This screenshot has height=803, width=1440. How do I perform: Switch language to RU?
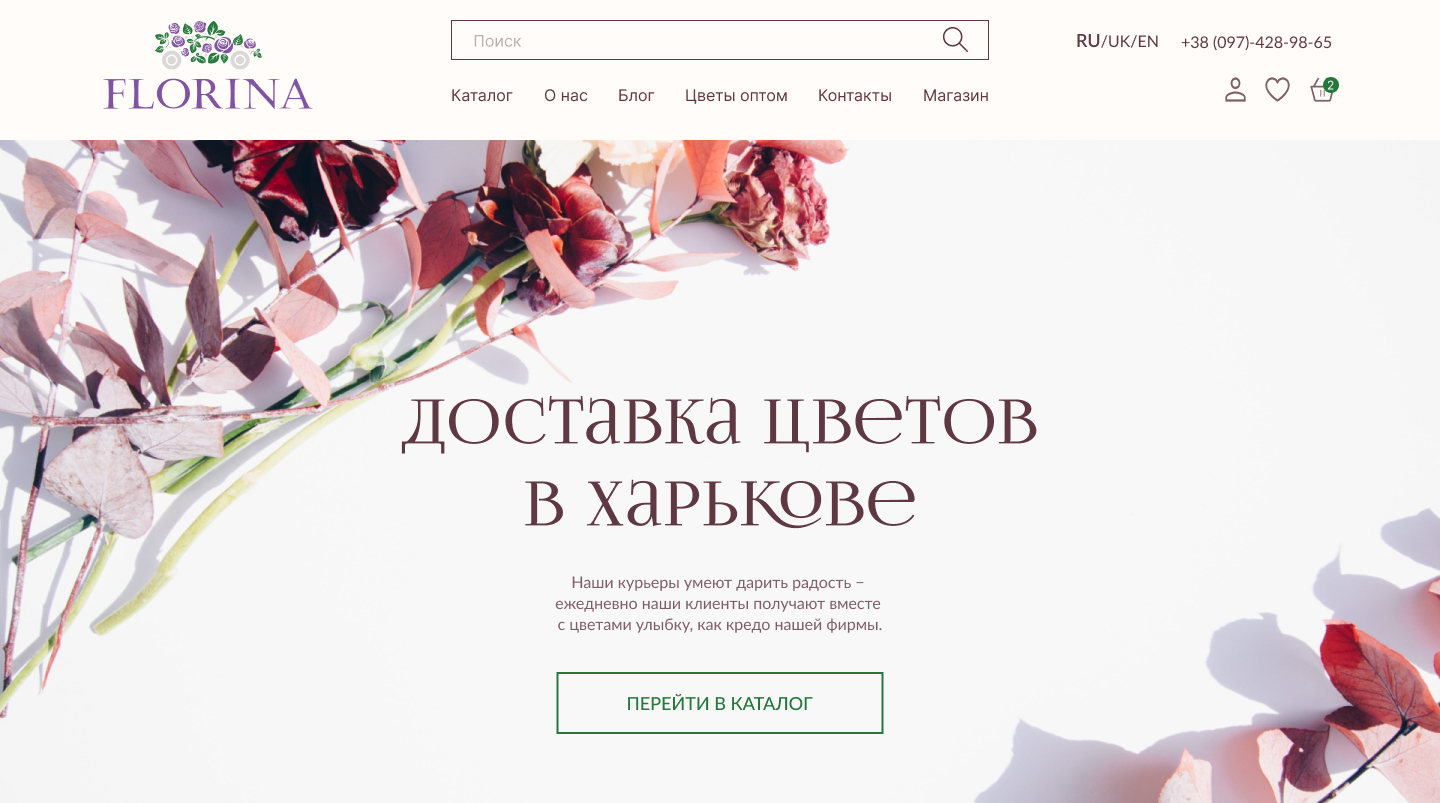(x=1088, y=41)
